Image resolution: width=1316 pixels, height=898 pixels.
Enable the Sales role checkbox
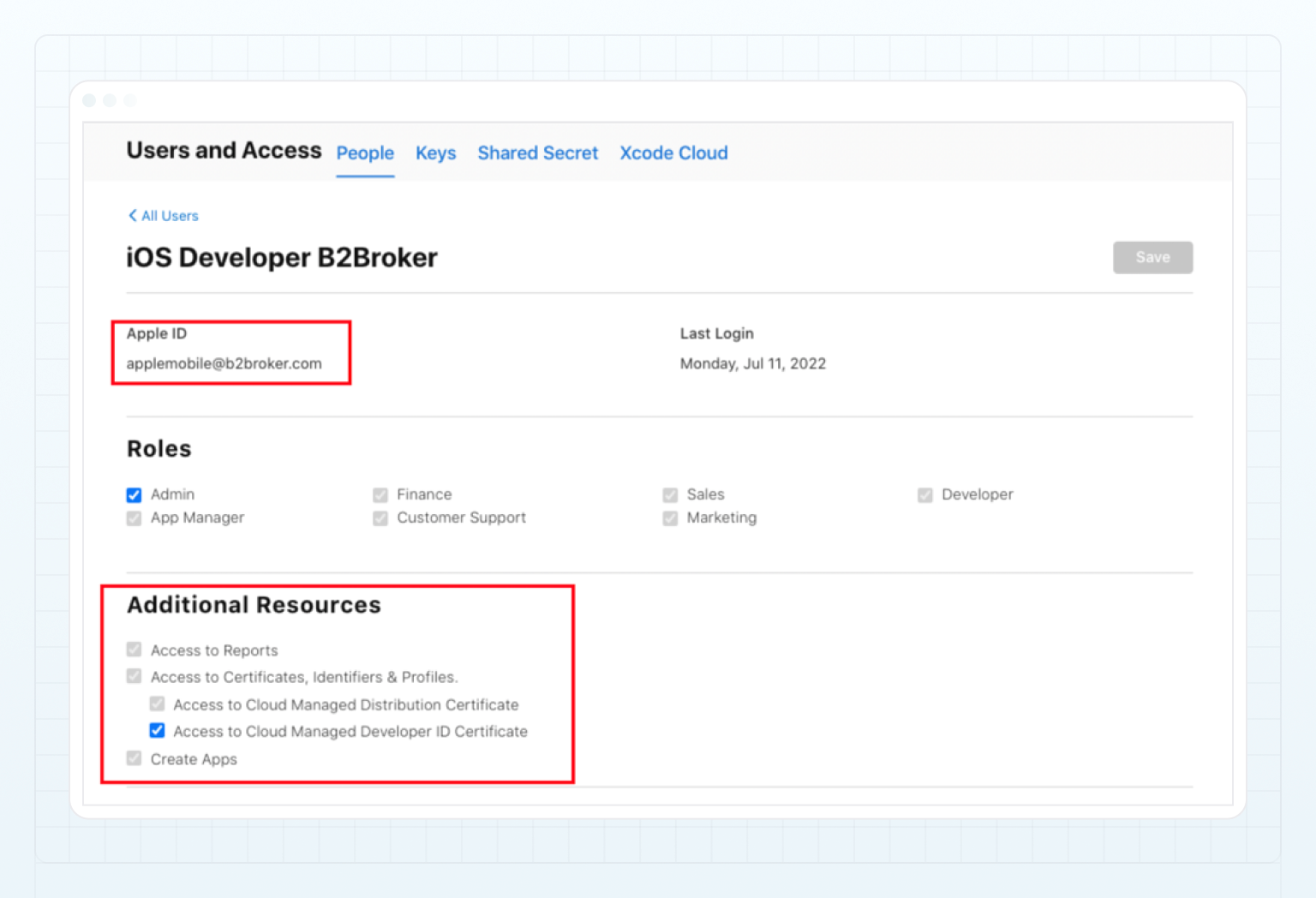pyautogui.click(x=670, y=494)
